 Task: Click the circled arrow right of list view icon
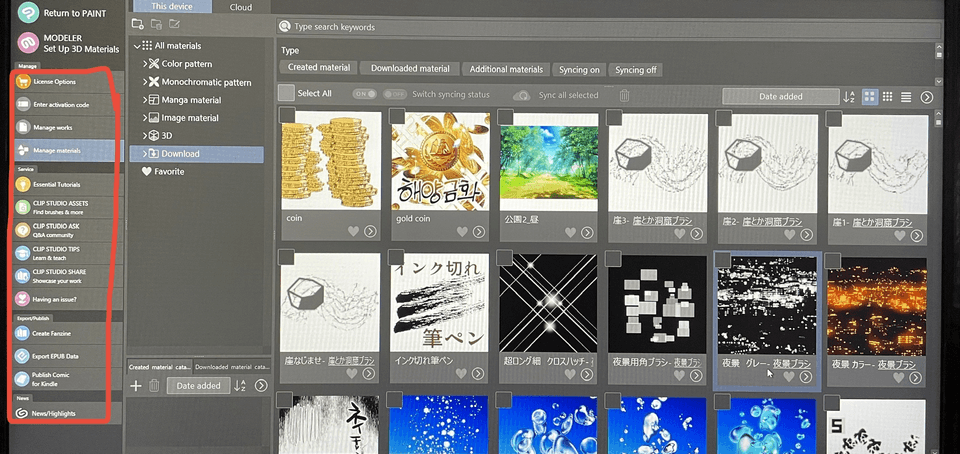pyautogui.click(x=927, y=97)
